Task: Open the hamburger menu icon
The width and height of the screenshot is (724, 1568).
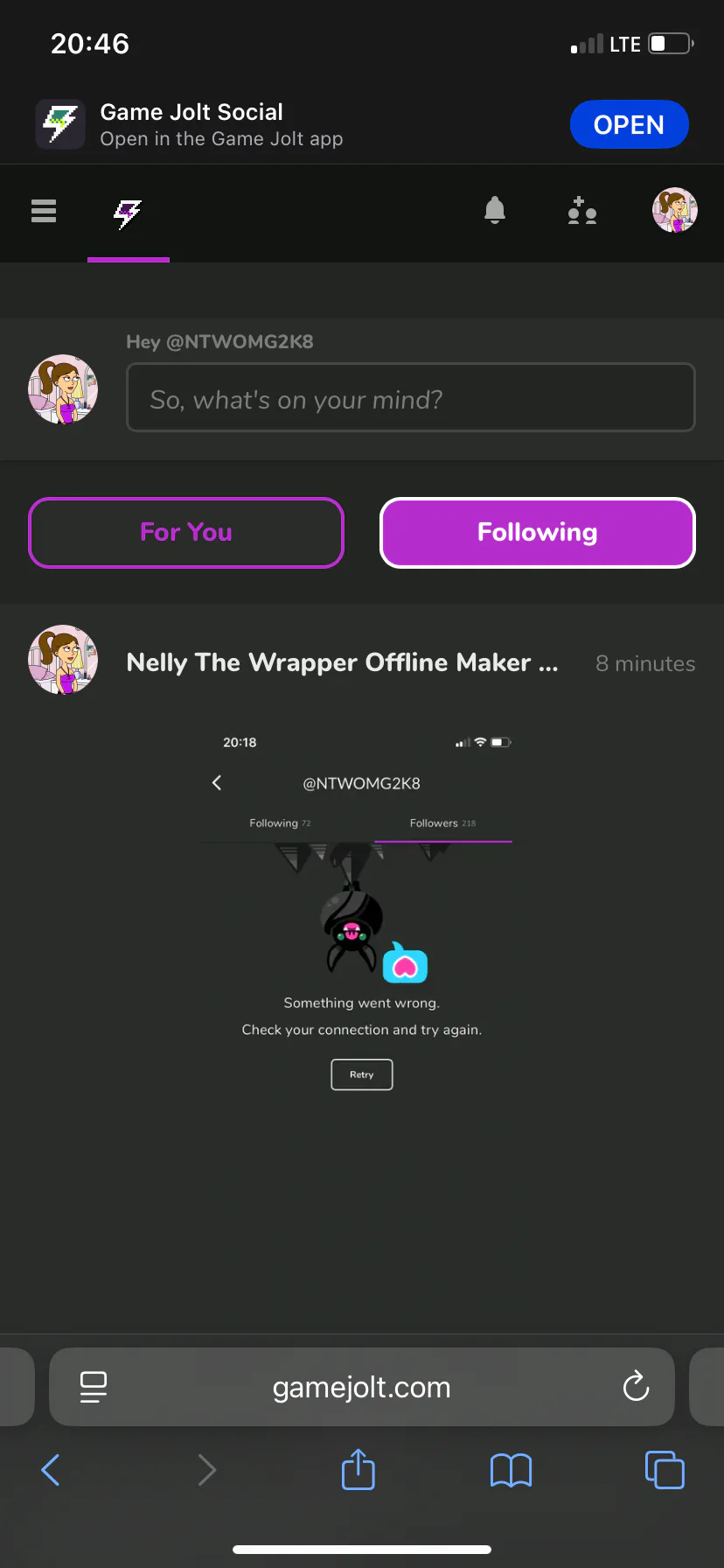Action: pos(44,211)
